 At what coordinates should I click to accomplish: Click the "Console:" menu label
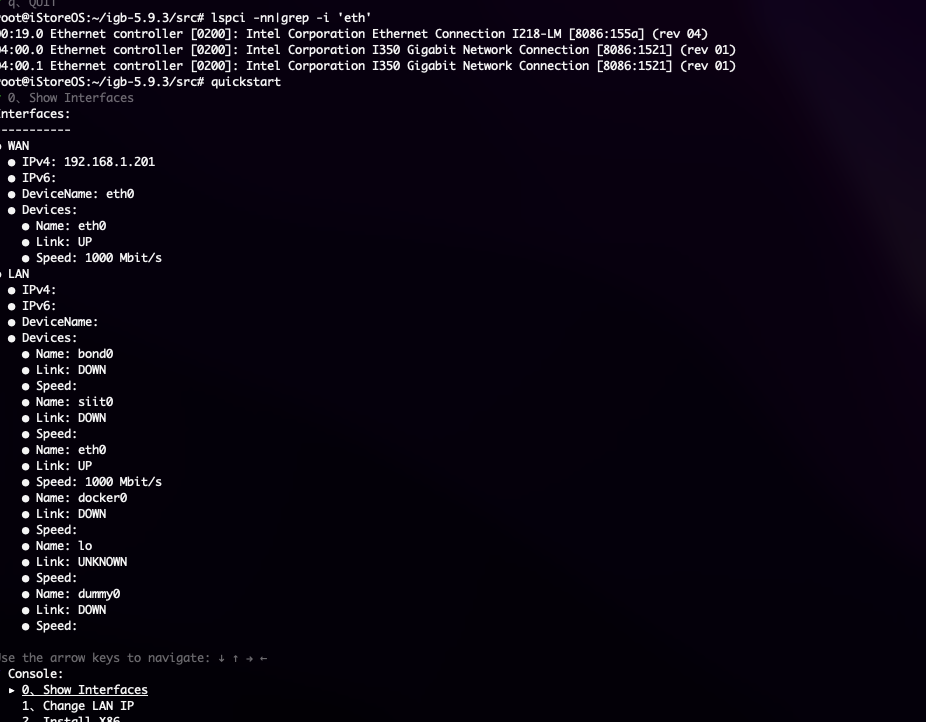click(x=35, y=674)
